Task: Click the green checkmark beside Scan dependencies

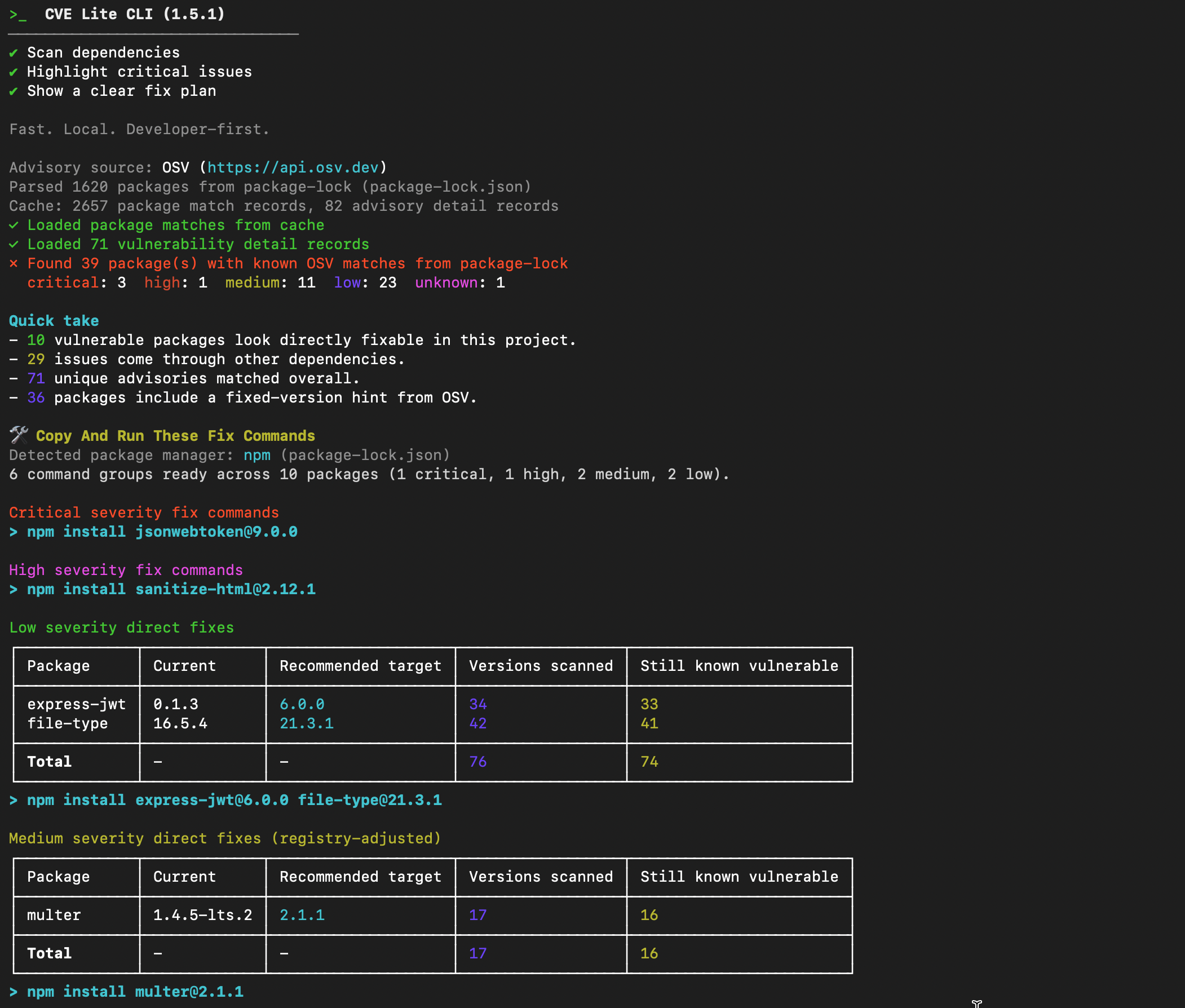Action: tap(13, 53)
